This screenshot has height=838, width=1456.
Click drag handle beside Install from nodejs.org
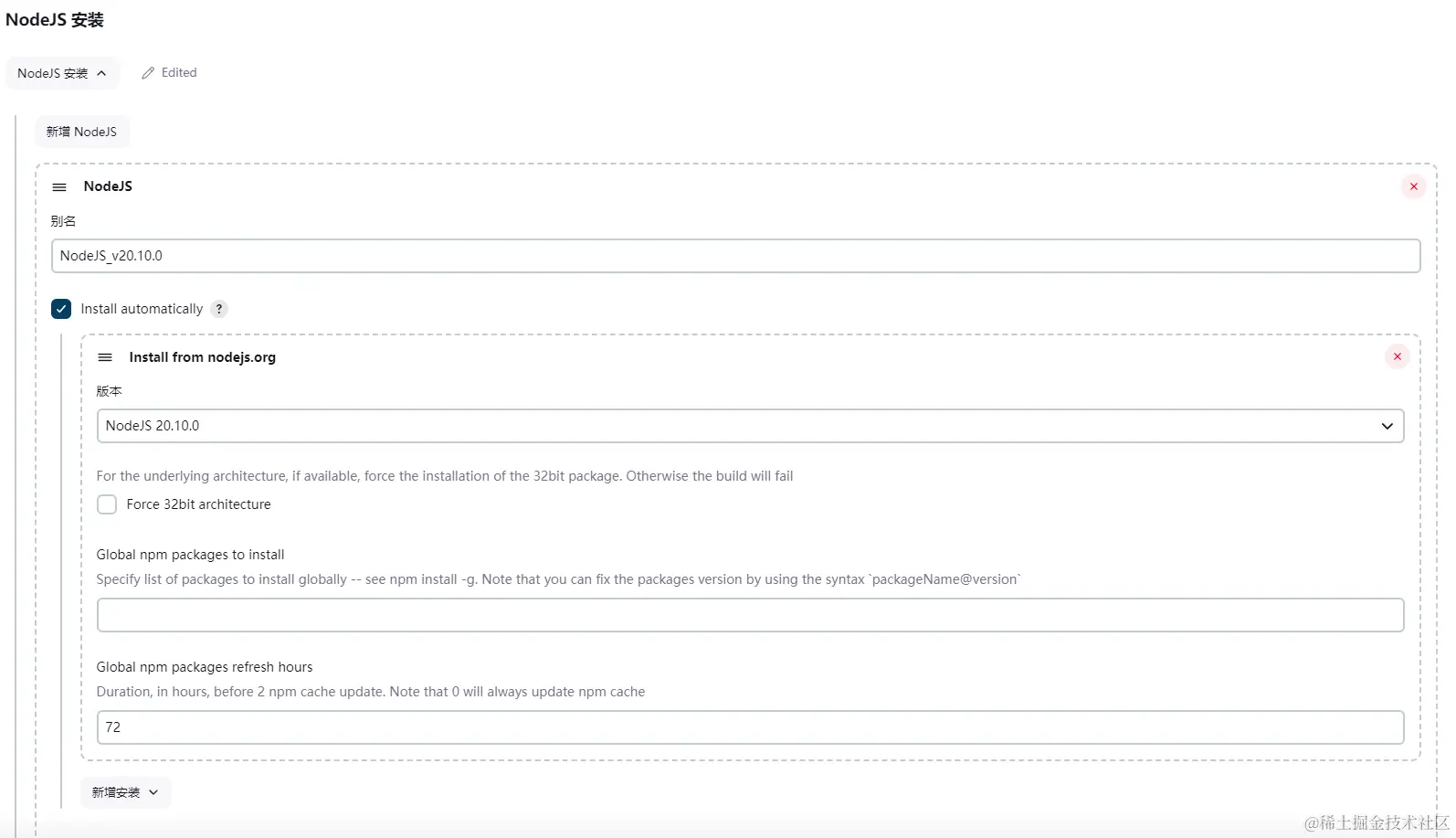105,357
